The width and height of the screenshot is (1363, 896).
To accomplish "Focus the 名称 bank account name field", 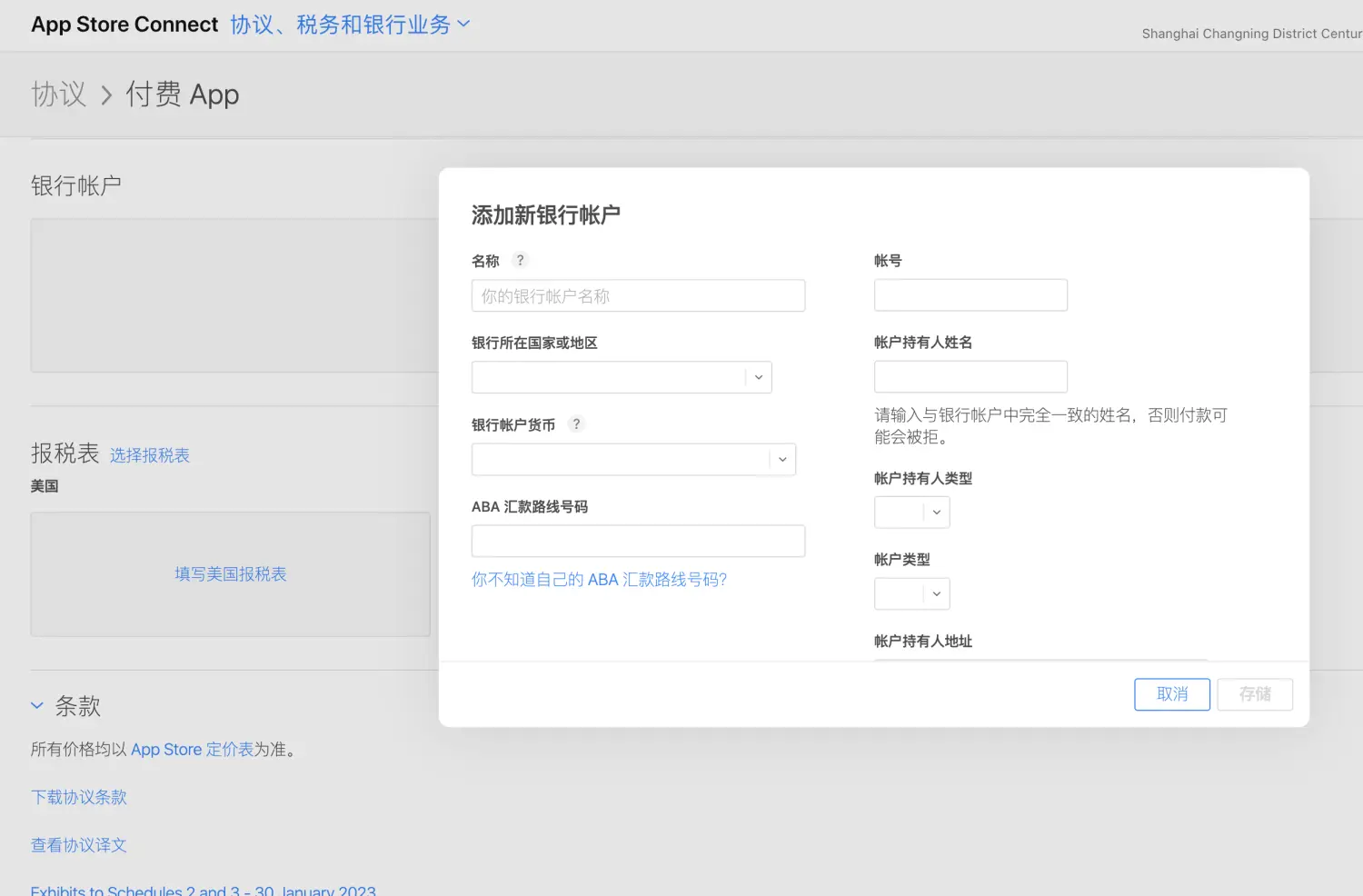I will (638, 295).
